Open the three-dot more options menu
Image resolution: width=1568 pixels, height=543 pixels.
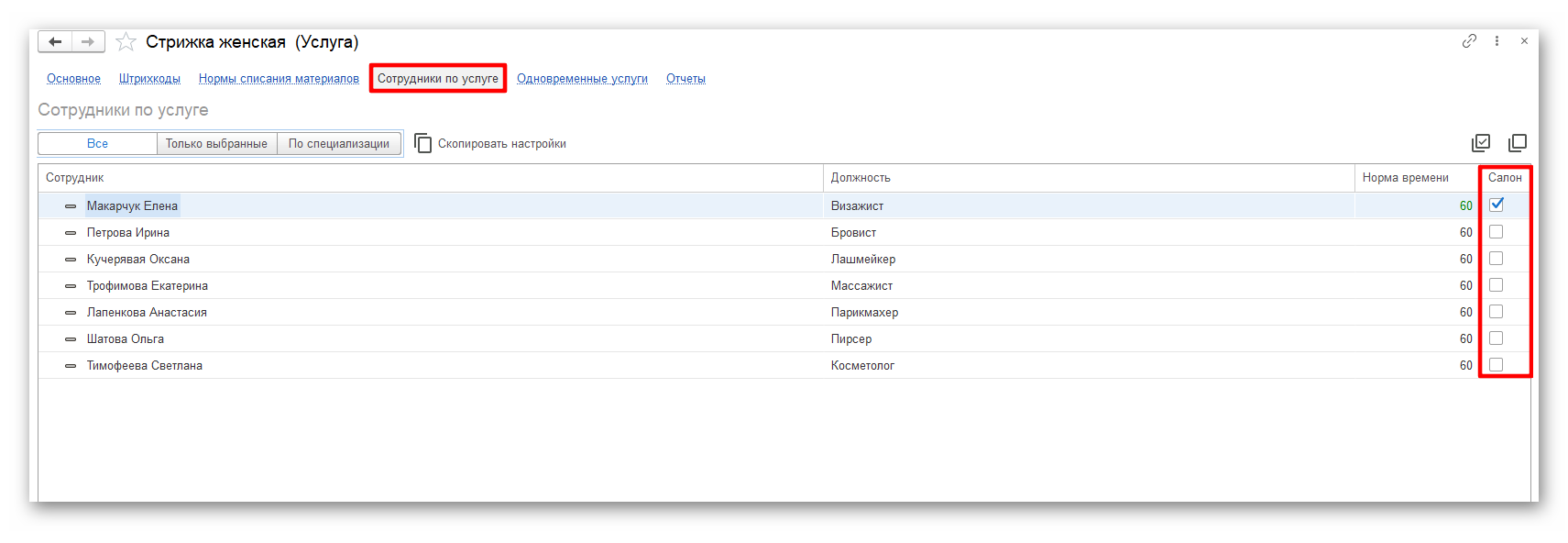pyautogui.click(x=1497, y=41)
